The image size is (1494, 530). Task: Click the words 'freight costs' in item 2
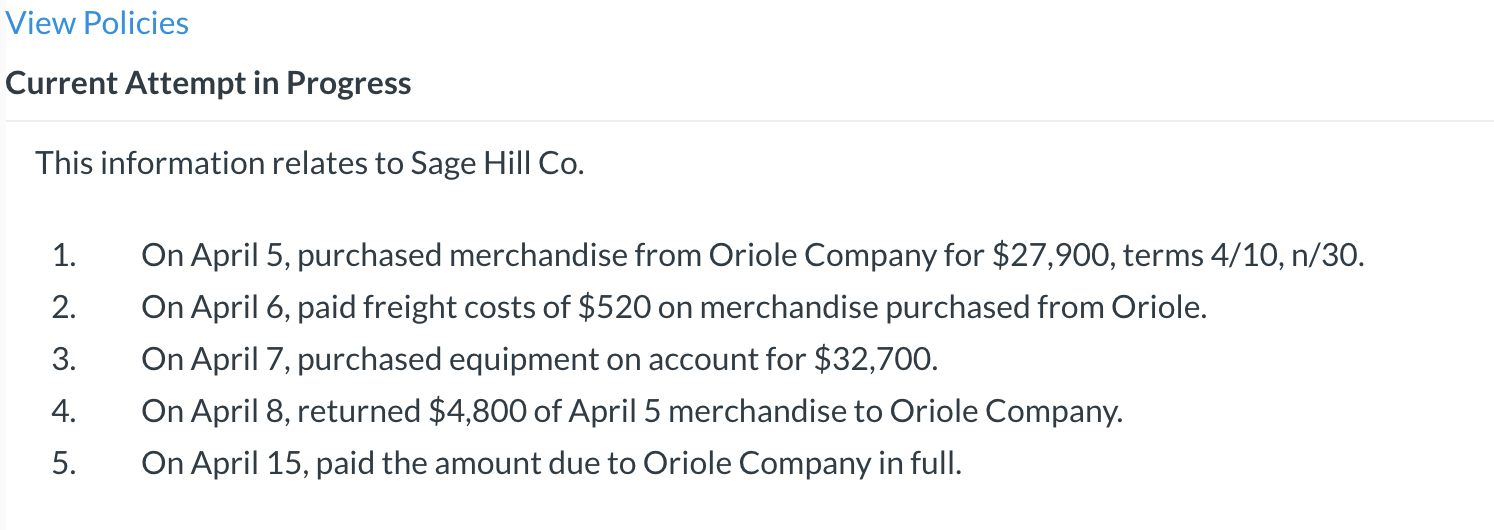[x=455, y=307]
